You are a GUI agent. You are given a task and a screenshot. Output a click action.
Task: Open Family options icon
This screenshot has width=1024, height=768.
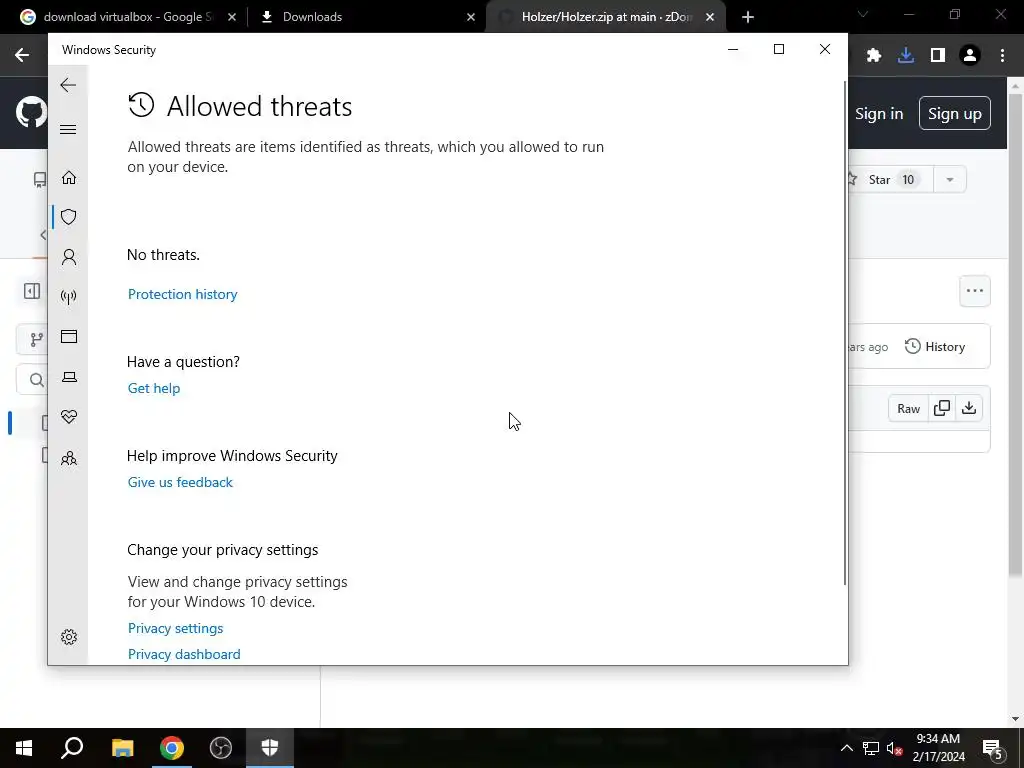coord(69,458)
